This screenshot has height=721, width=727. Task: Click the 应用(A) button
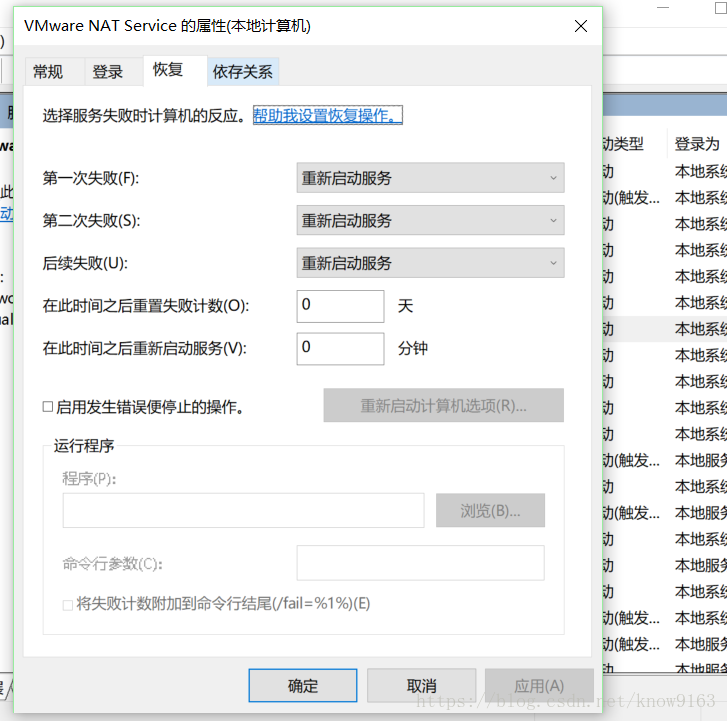(539, 685)
